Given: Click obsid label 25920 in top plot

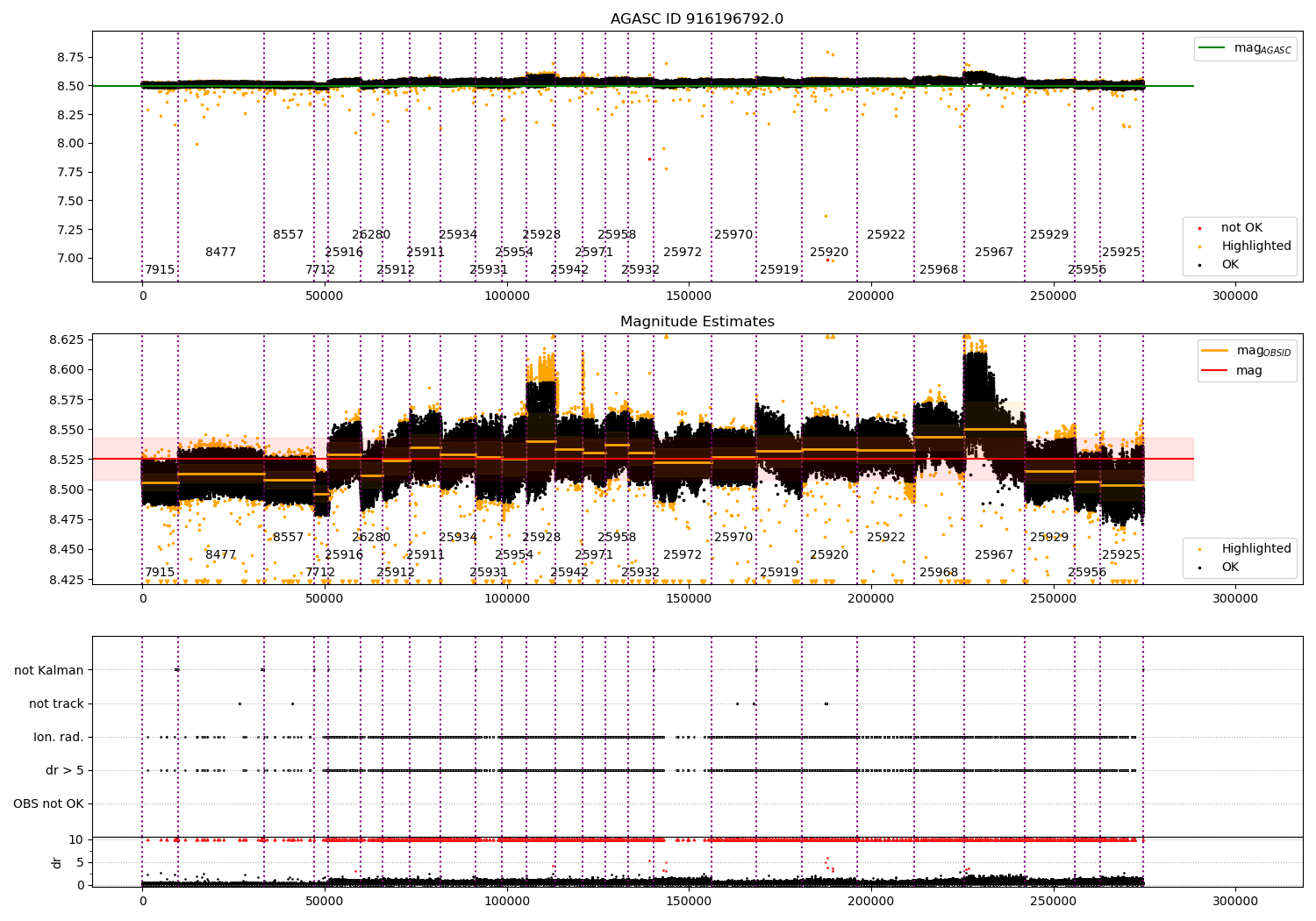Looking at the screenshot, I should coord(829,252).
